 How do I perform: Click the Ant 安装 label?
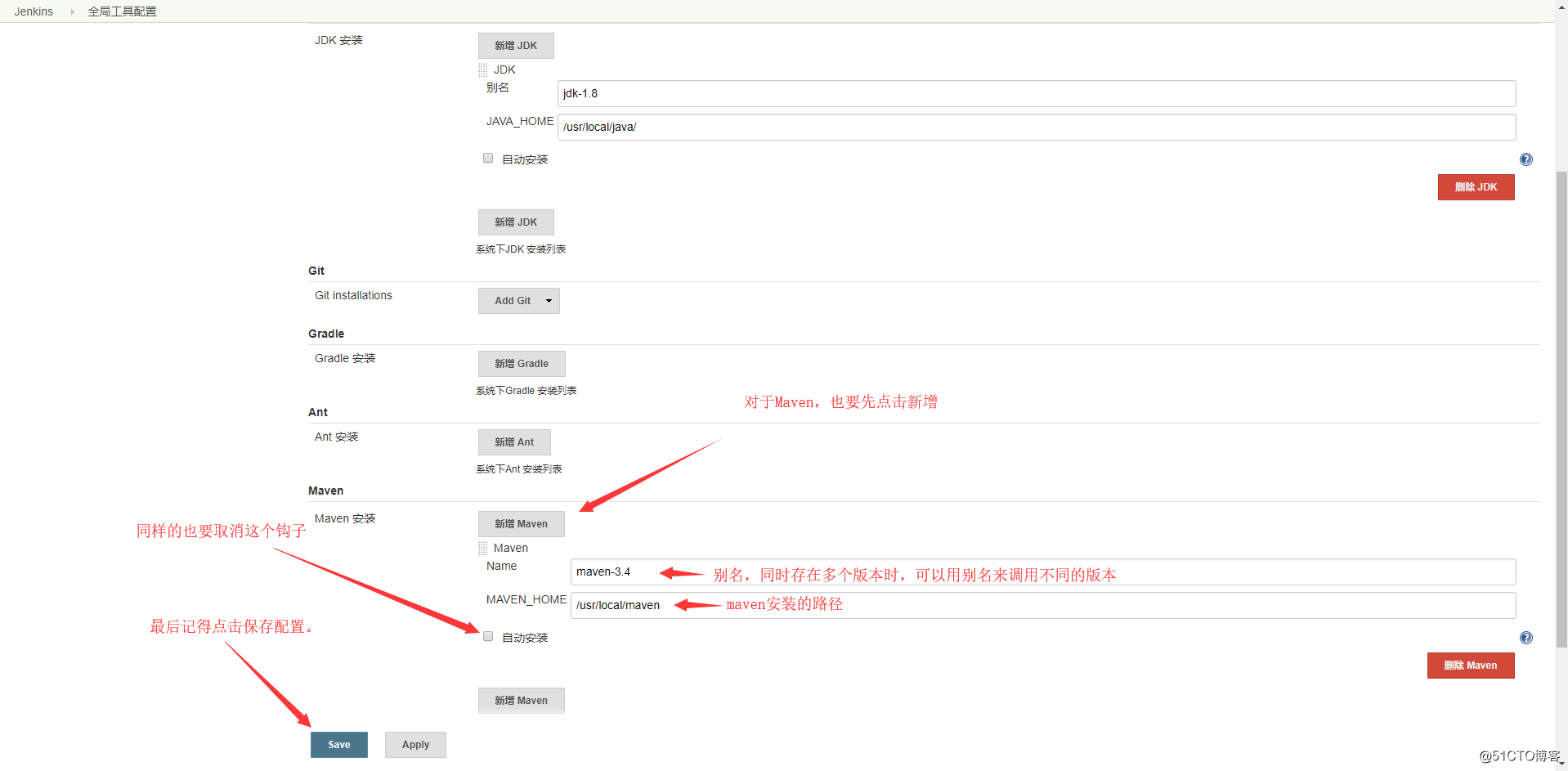tap(336, 437)
